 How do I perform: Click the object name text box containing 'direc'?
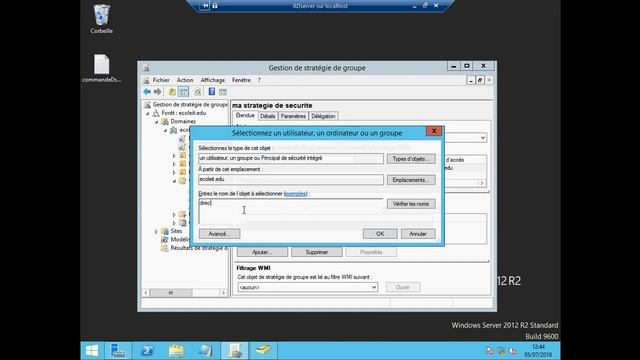coord(291,211)
